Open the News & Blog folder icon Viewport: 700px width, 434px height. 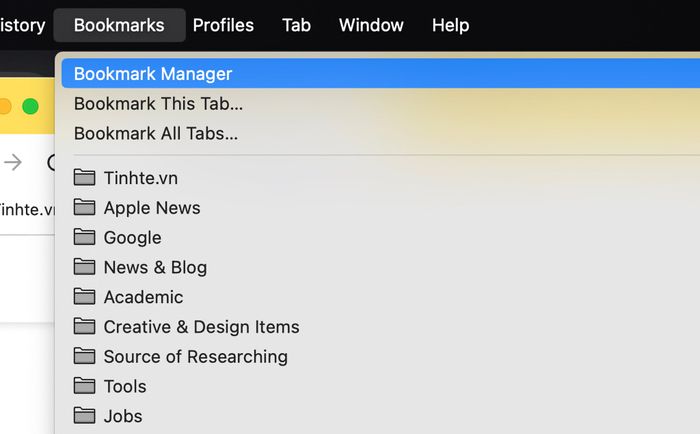point(84,267)
